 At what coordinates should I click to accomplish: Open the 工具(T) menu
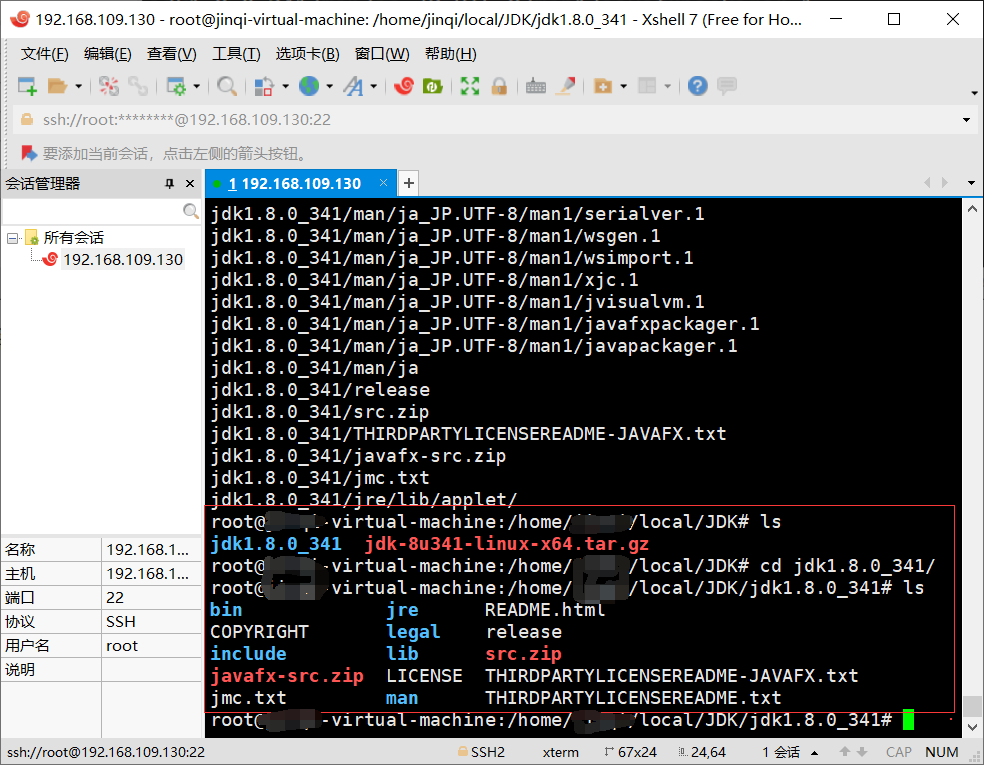pyautogui.click(x=236, y=54)
